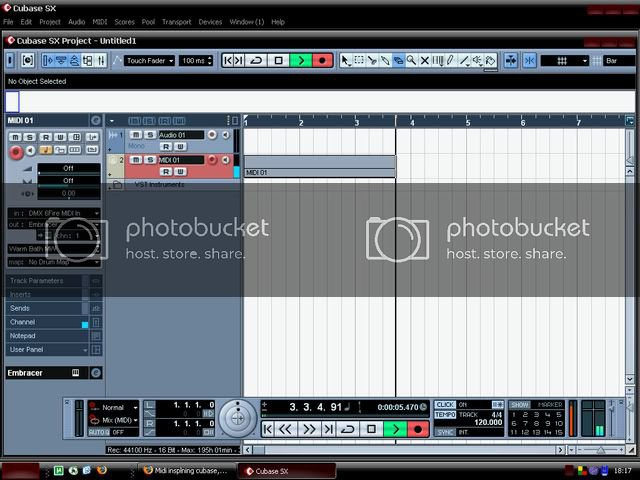
Task: Click Fast Forward in transport panel
Action: click(x=309, y=429)
